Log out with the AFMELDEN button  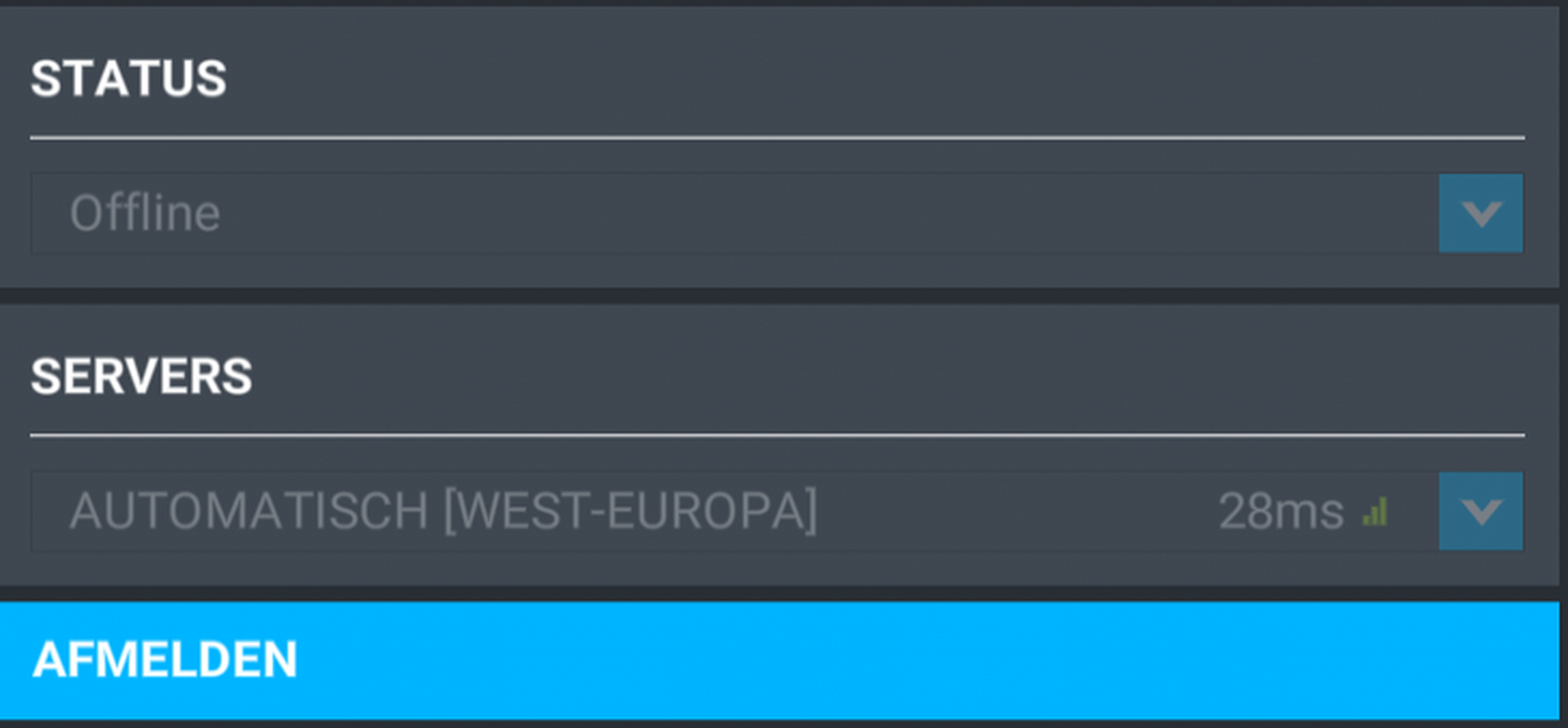779,660
